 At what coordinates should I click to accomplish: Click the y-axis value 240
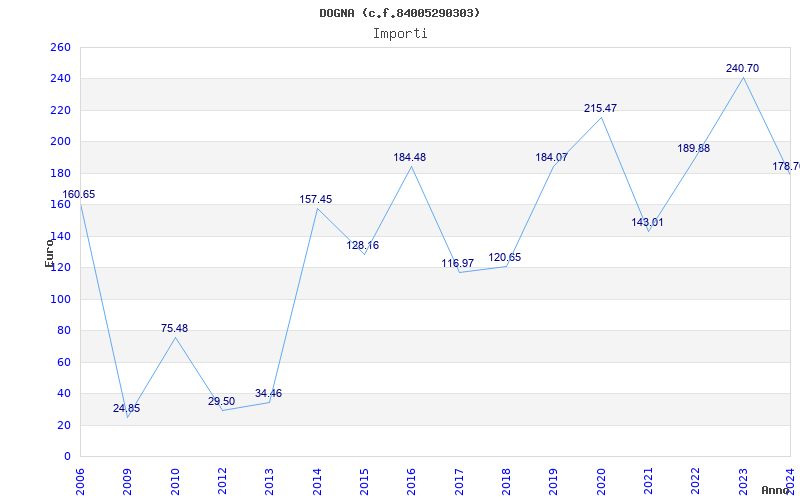[60, 79]
